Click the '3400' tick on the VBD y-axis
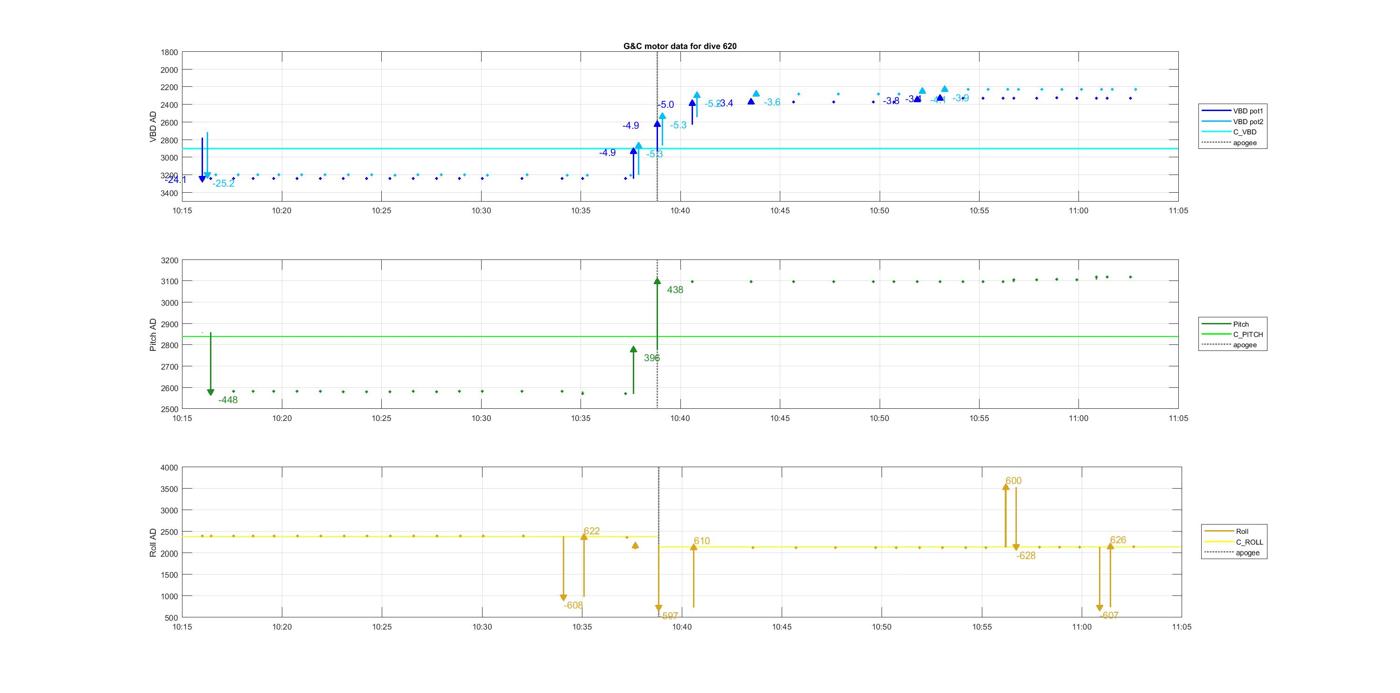 (170, 193)
